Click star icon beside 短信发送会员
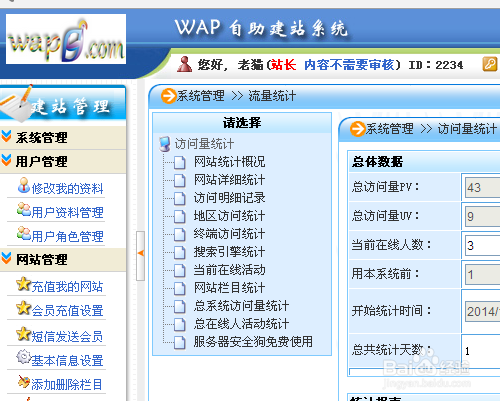Screen dimensions: 500x401 [23, 334]
